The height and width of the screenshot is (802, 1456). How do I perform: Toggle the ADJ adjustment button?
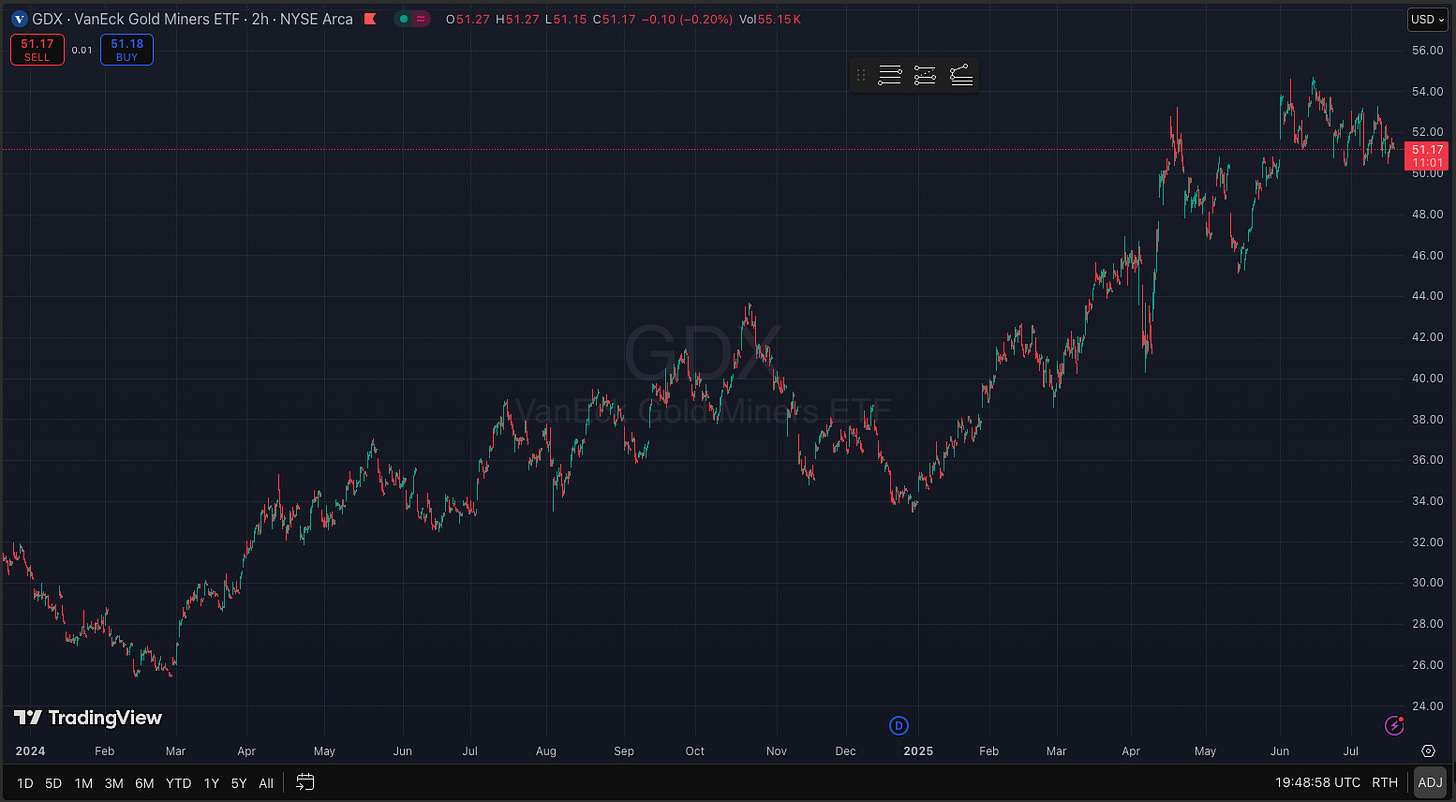(1430, 783)
